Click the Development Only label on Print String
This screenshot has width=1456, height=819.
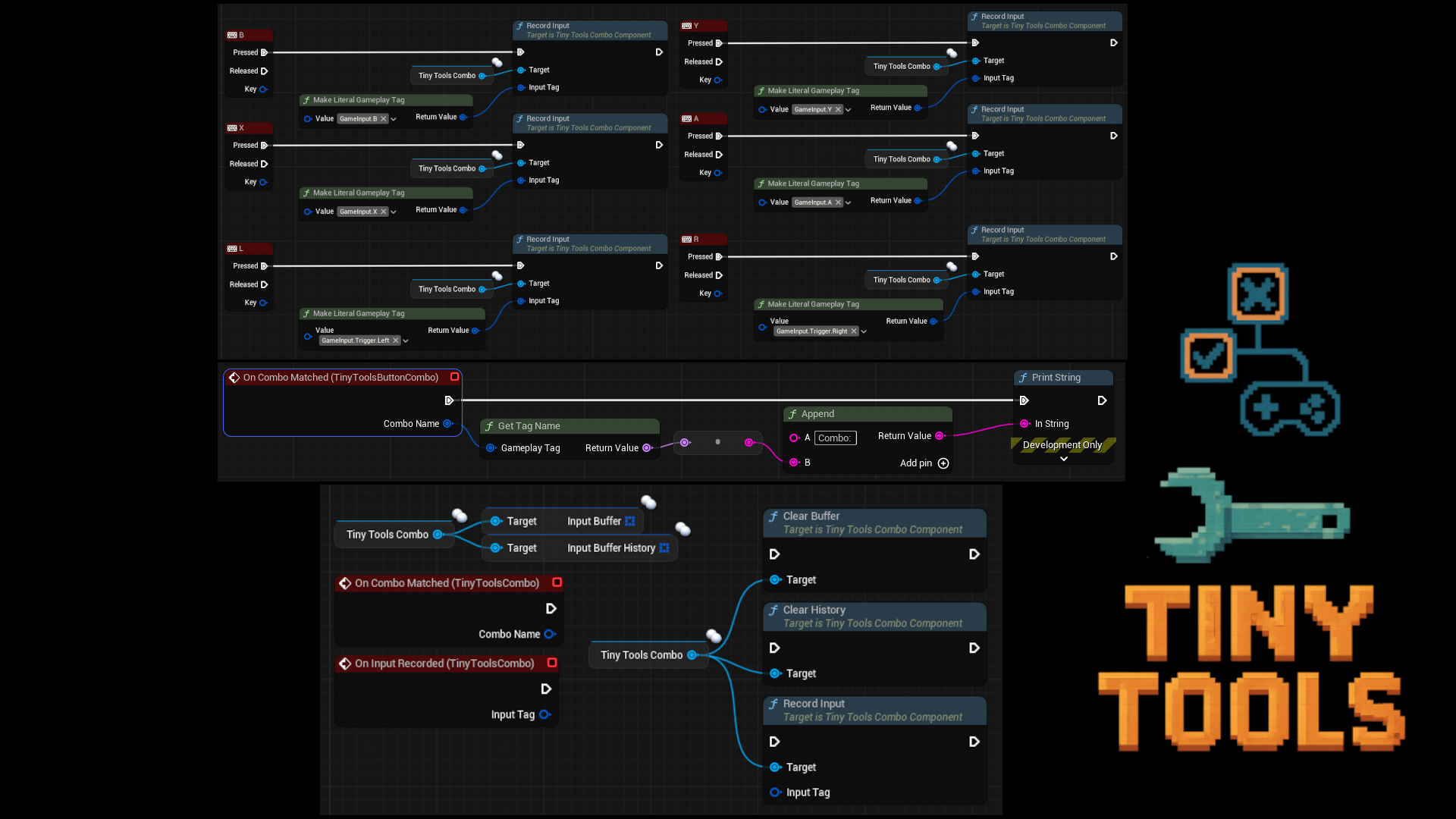point(1062,445)
